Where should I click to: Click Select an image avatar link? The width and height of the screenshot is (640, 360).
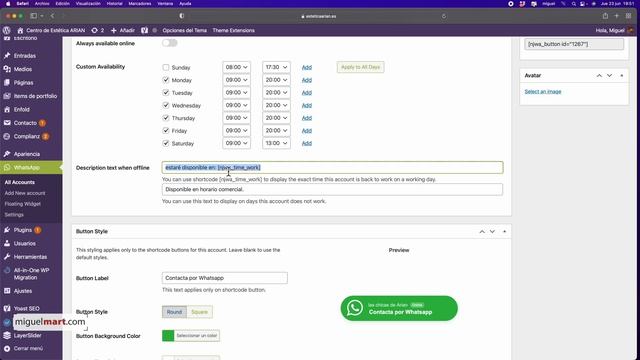543,91
